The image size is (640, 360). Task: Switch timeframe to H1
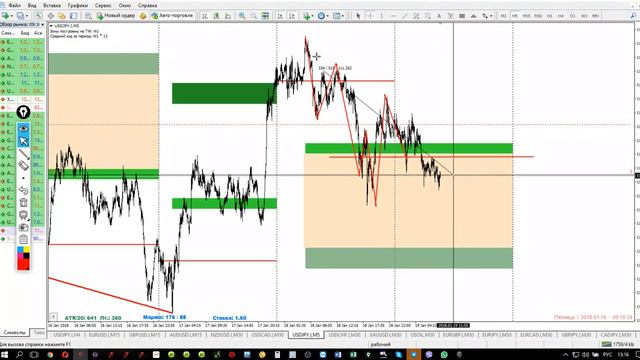pyautogui.click(x=549, y=16)
